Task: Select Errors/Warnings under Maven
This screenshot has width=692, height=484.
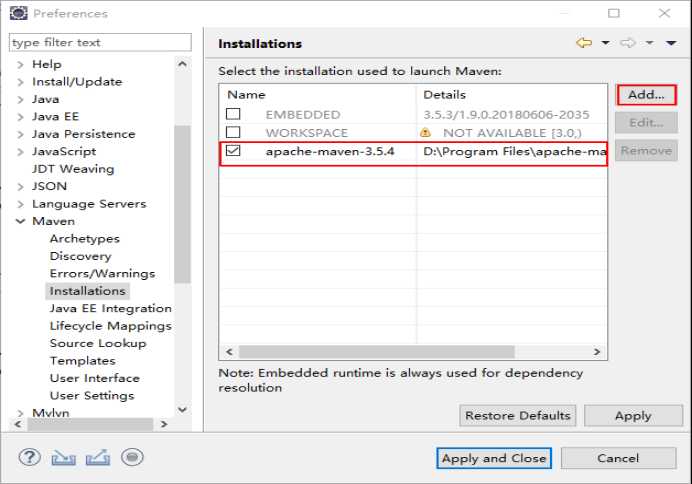Action: click(x=102, y=274)
